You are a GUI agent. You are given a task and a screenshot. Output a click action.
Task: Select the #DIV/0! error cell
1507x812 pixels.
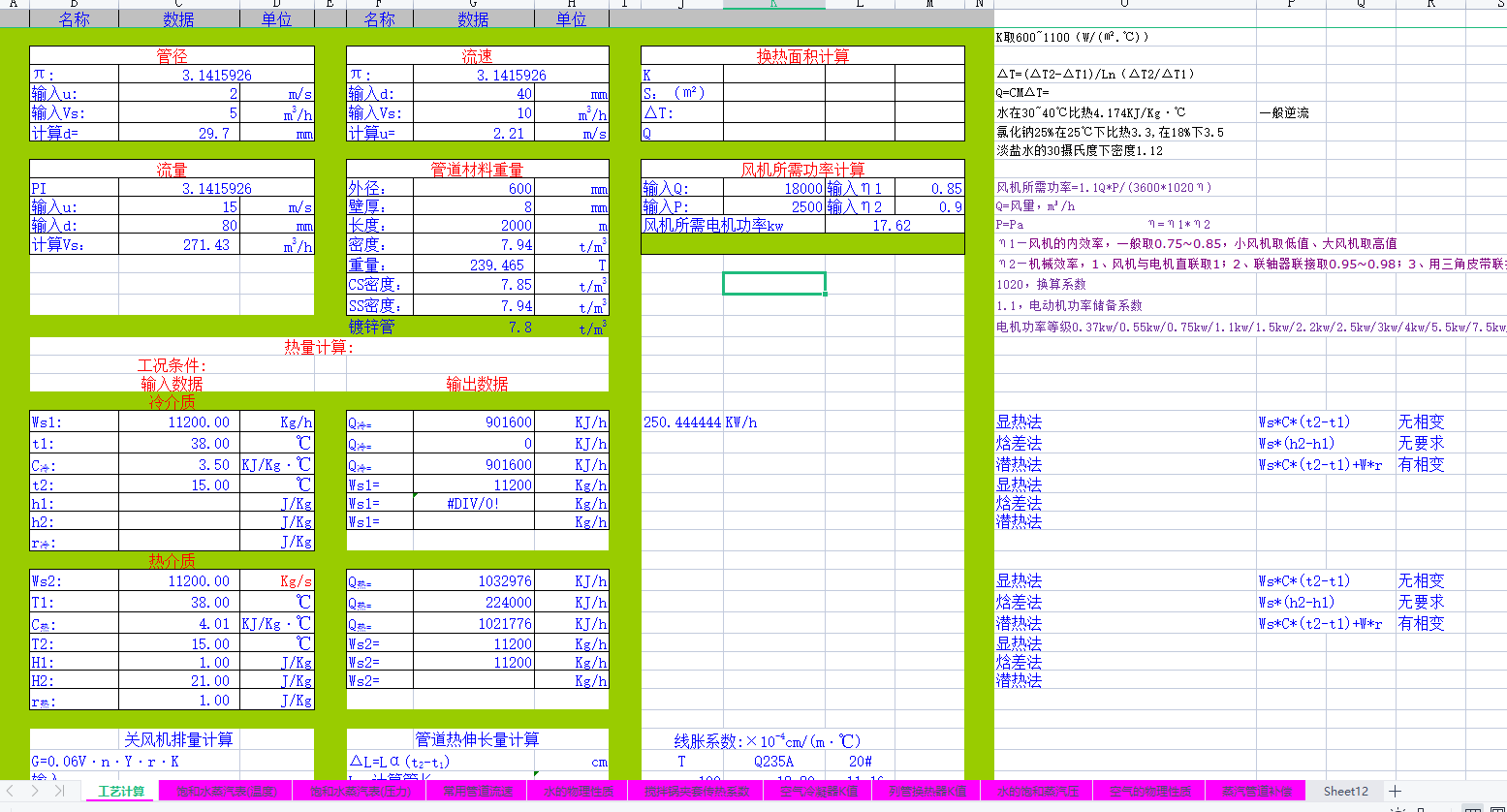[473, 504]
